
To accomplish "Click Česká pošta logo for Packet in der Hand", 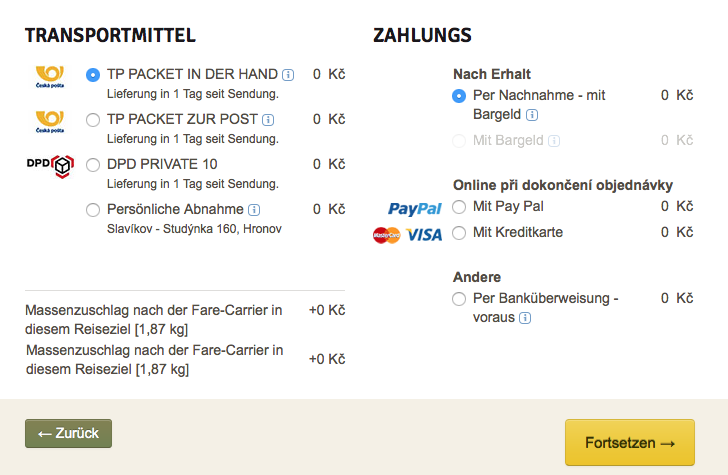I will pos(49,78).
